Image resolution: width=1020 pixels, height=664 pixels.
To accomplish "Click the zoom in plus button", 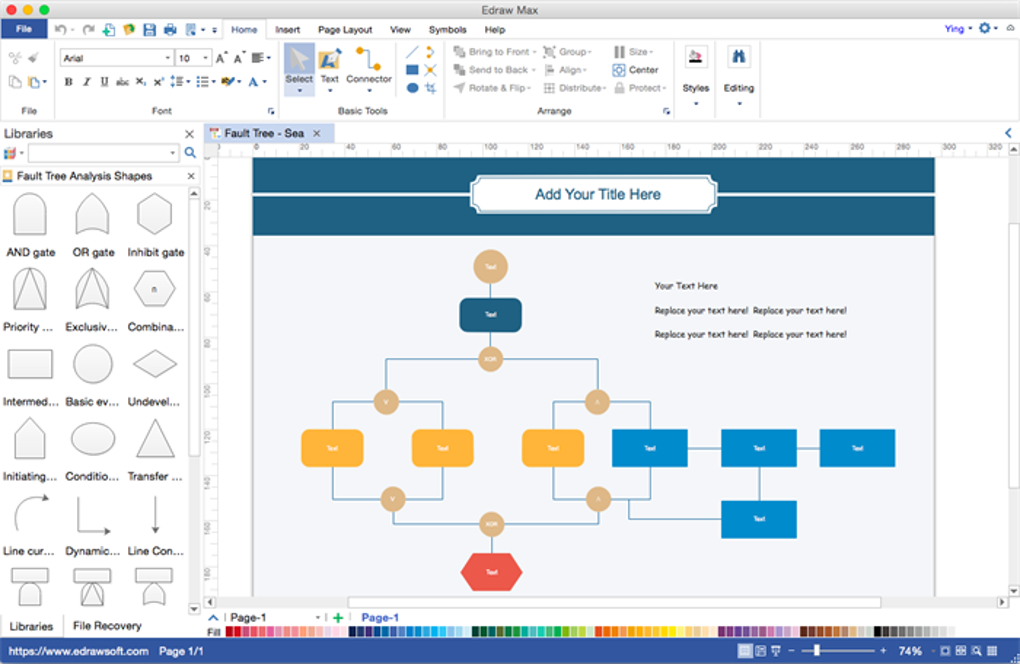I will 883,651.
